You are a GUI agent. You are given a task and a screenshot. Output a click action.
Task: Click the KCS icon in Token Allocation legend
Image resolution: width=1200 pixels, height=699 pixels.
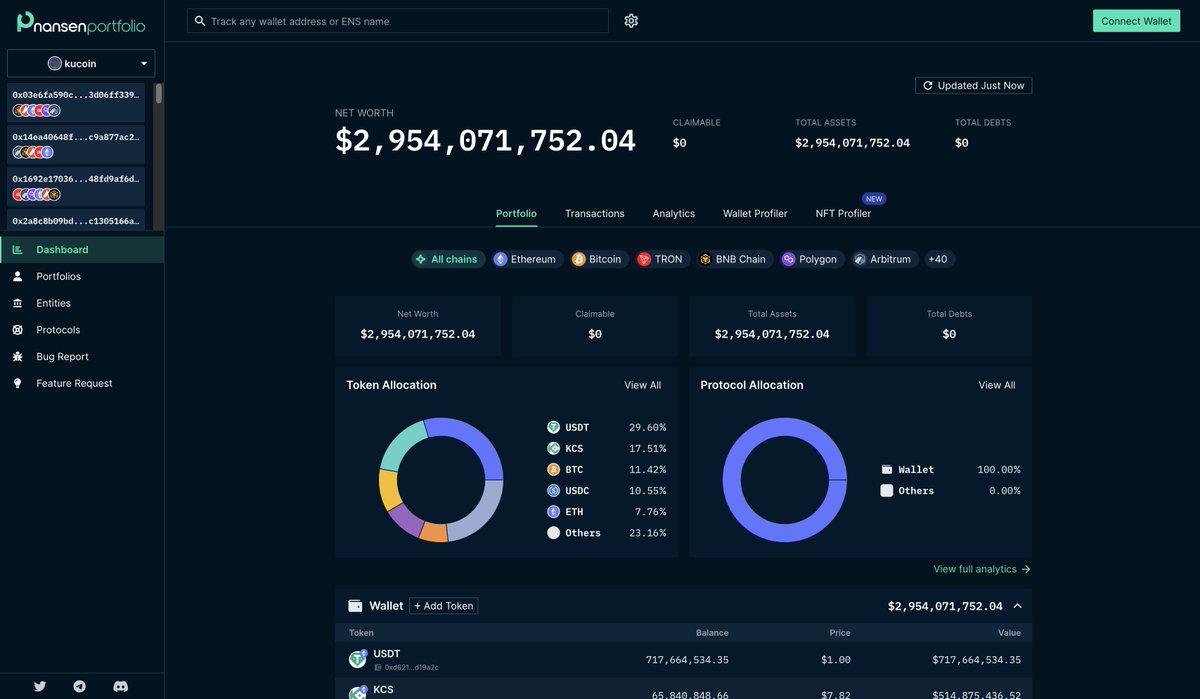553,448
